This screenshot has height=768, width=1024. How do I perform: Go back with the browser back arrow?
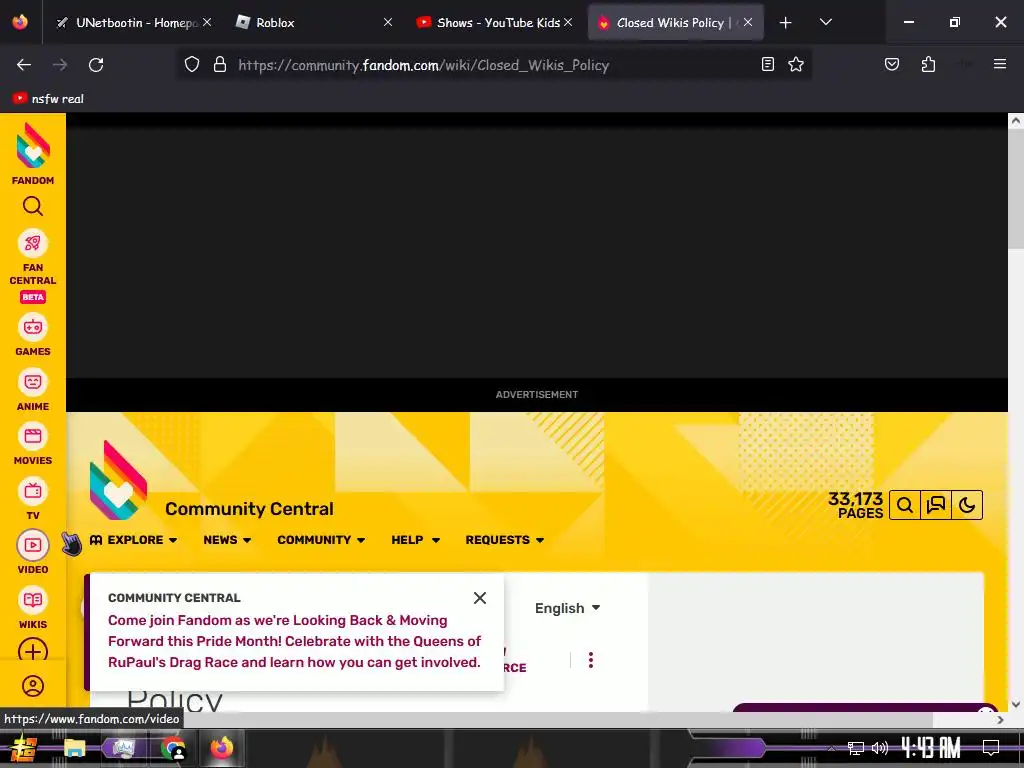pyautogui.click(x=24, y=65)
